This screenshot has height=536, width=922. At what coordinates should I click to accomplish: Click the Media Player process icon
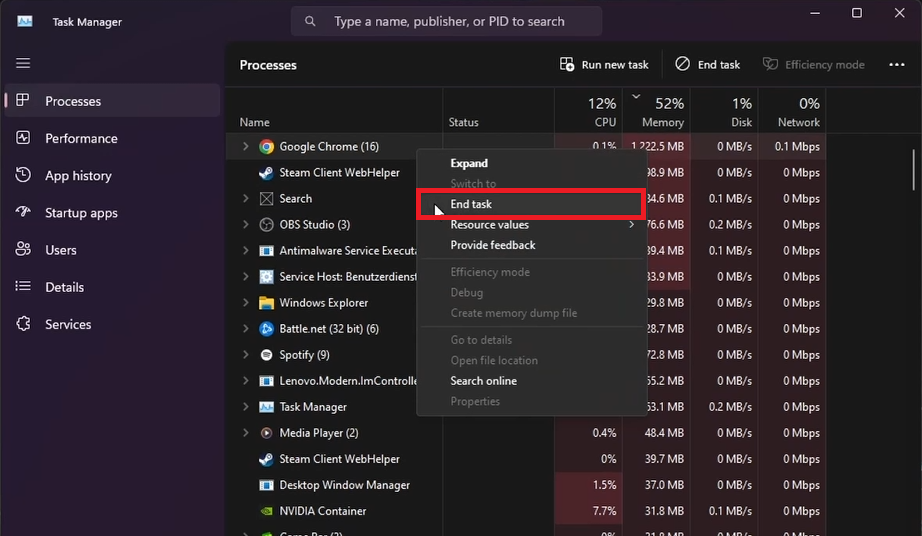coord(266,433)
